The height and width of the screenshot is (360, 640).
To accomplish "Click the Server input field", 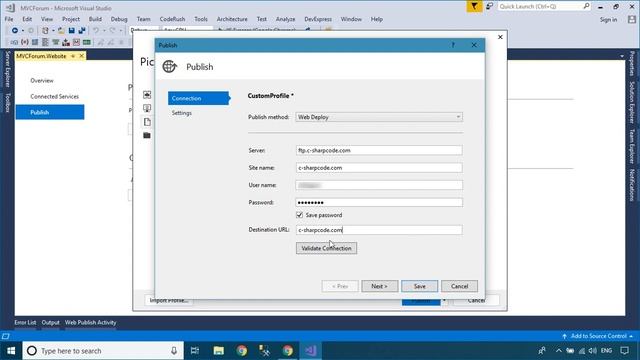I will click(379, 150).
